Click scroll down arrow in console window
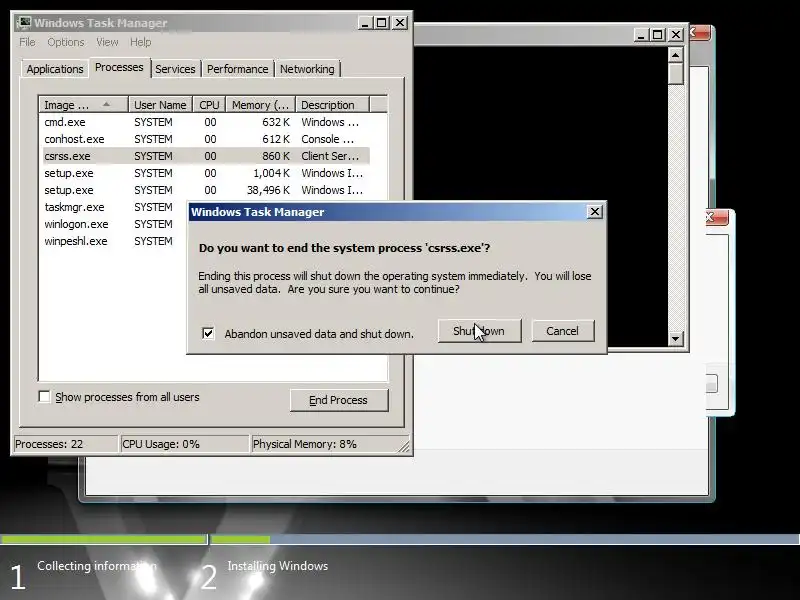Screen dimensions: 800x600 pyautogui.click(x=676, y=338)
